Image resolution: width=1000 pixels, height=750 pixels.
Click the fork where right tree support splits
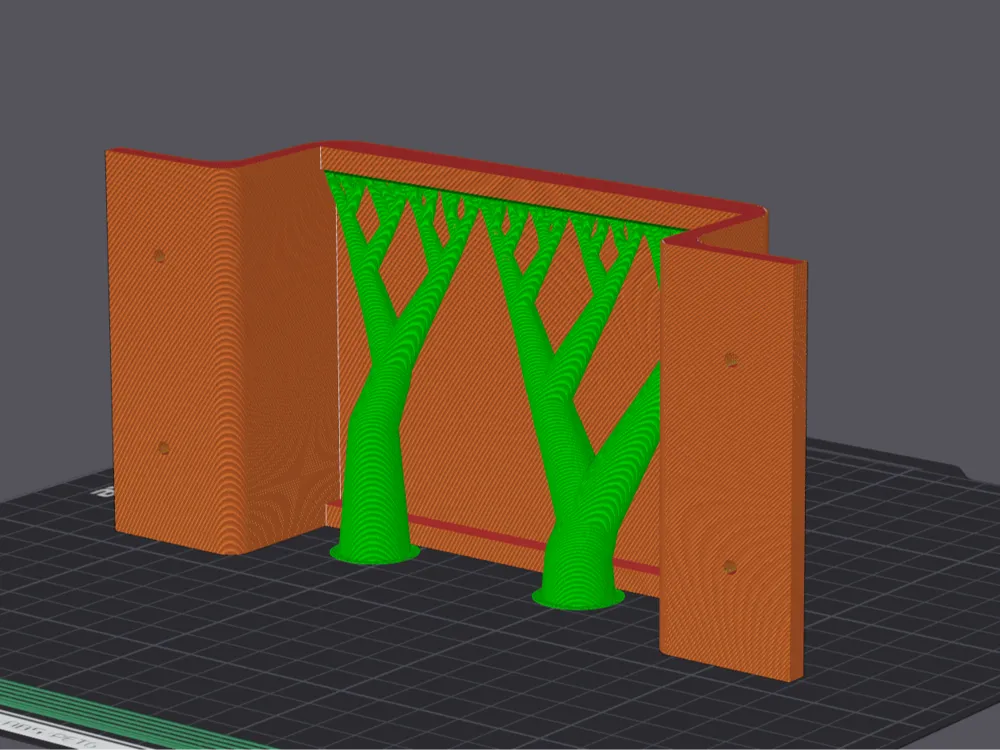593,456
